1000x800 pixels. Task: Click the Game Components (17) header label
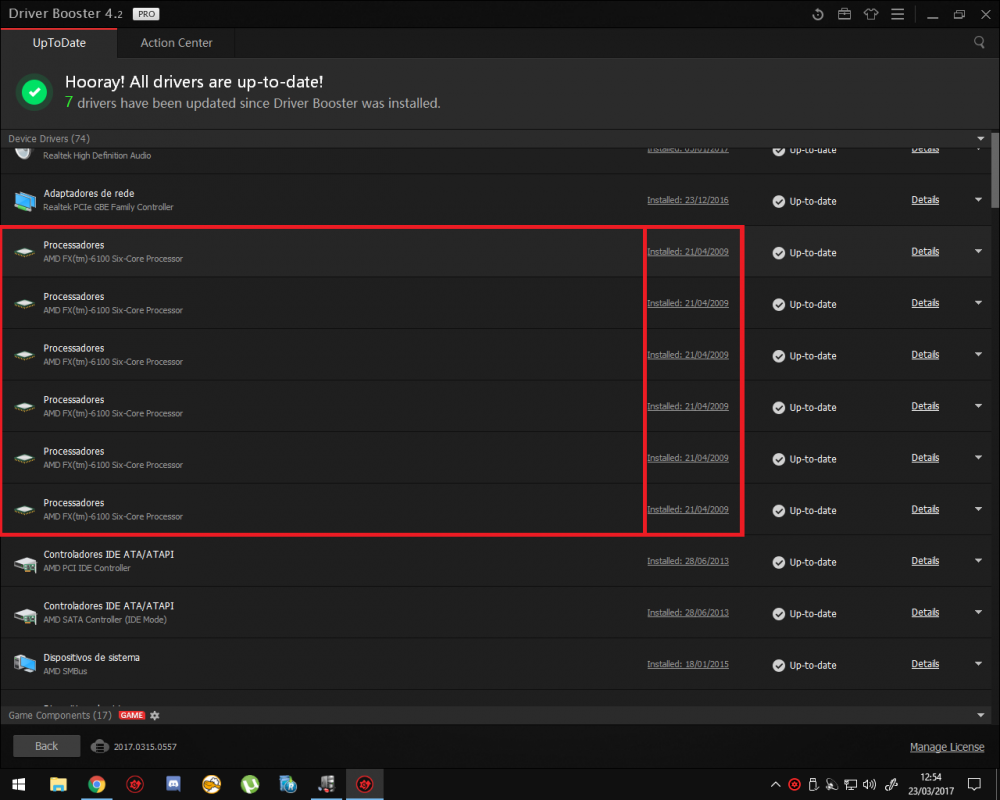pyautogui.click(x=60, y=715)
